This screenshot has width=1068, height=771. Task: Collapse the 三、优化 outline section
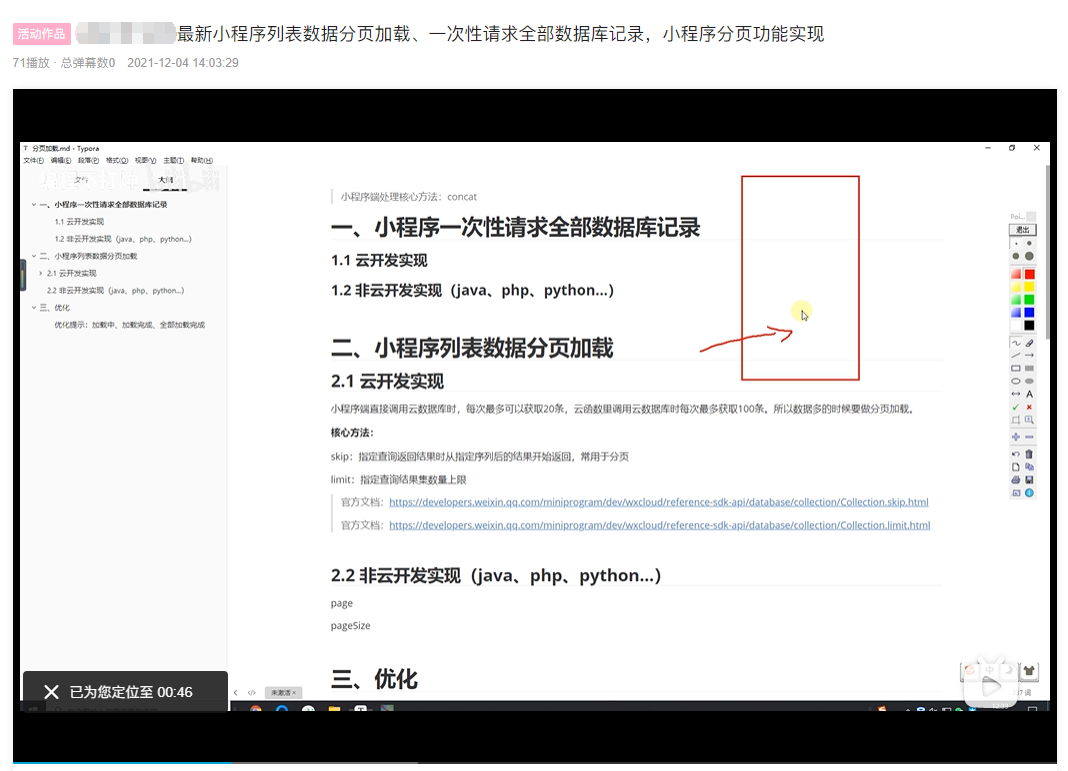[33, 306]
